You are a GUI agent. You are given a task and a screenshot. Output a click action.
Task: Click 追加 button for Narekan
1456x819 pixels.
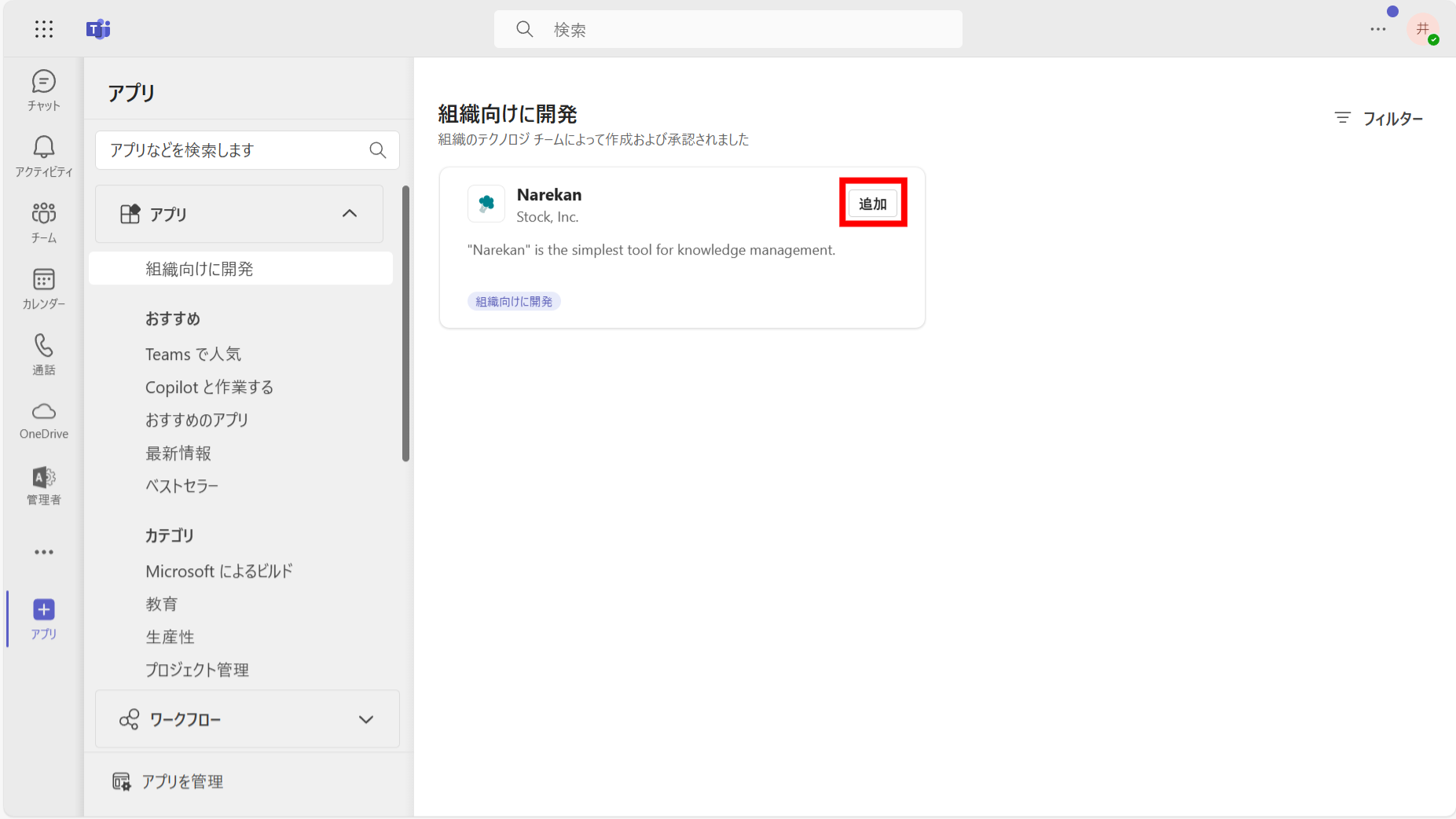pos(873,204)
